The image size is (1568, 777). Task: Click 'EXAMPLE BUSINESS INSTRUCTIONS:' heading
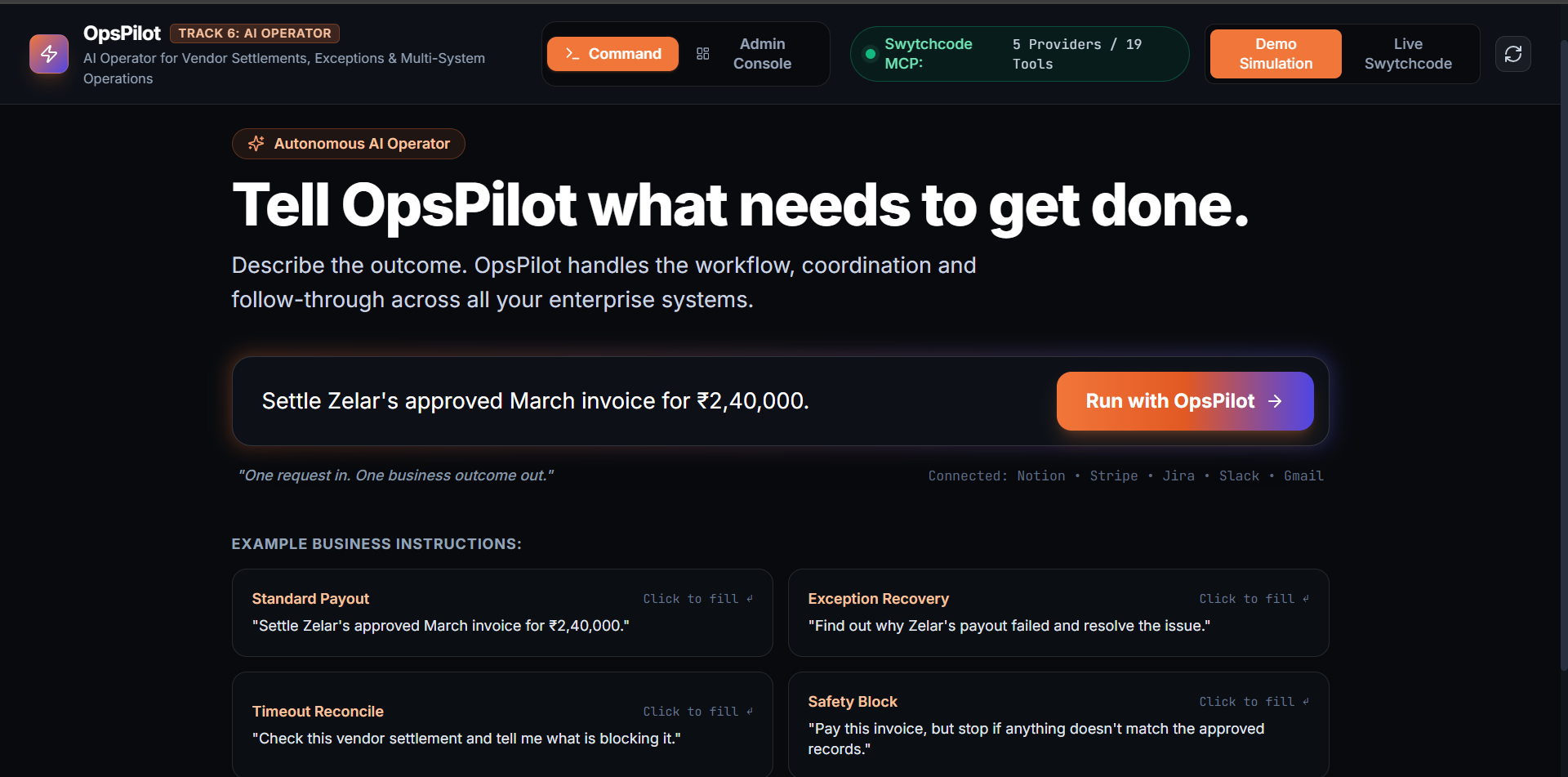(x=376, y=544)
